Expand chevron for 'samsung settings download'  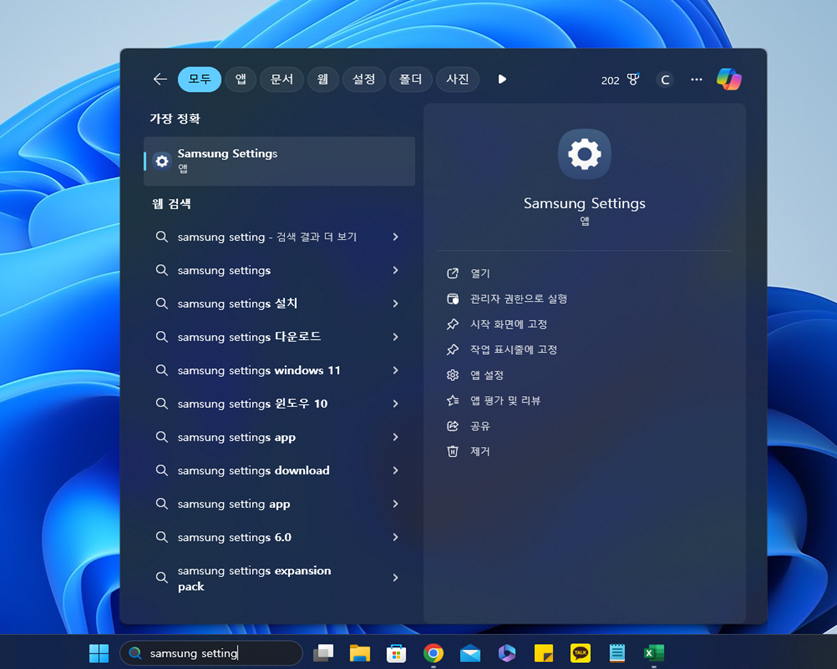pyautogui.click(x=396, y=470)
